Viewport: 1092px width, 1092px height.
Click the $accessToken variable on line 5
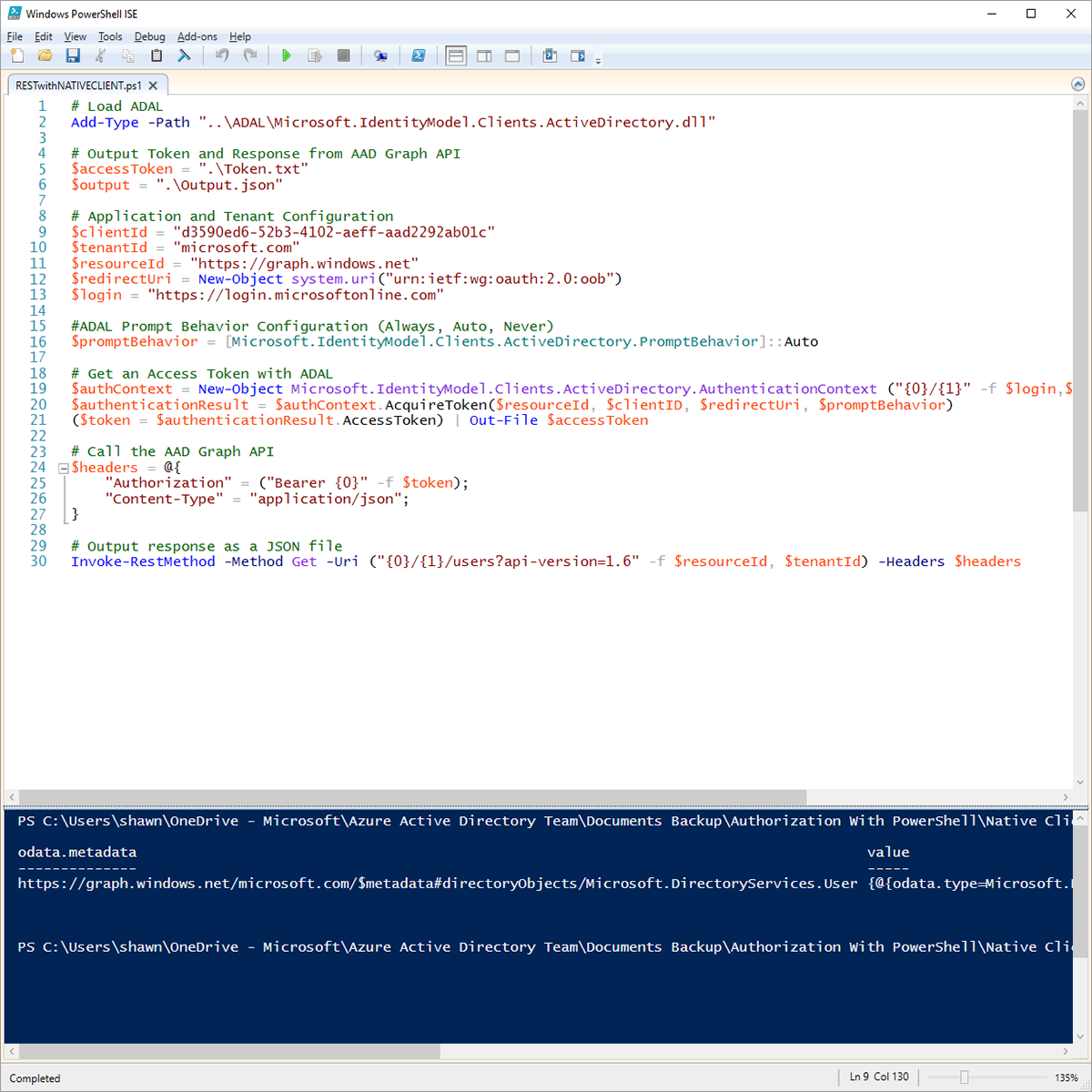pos(122,169)
